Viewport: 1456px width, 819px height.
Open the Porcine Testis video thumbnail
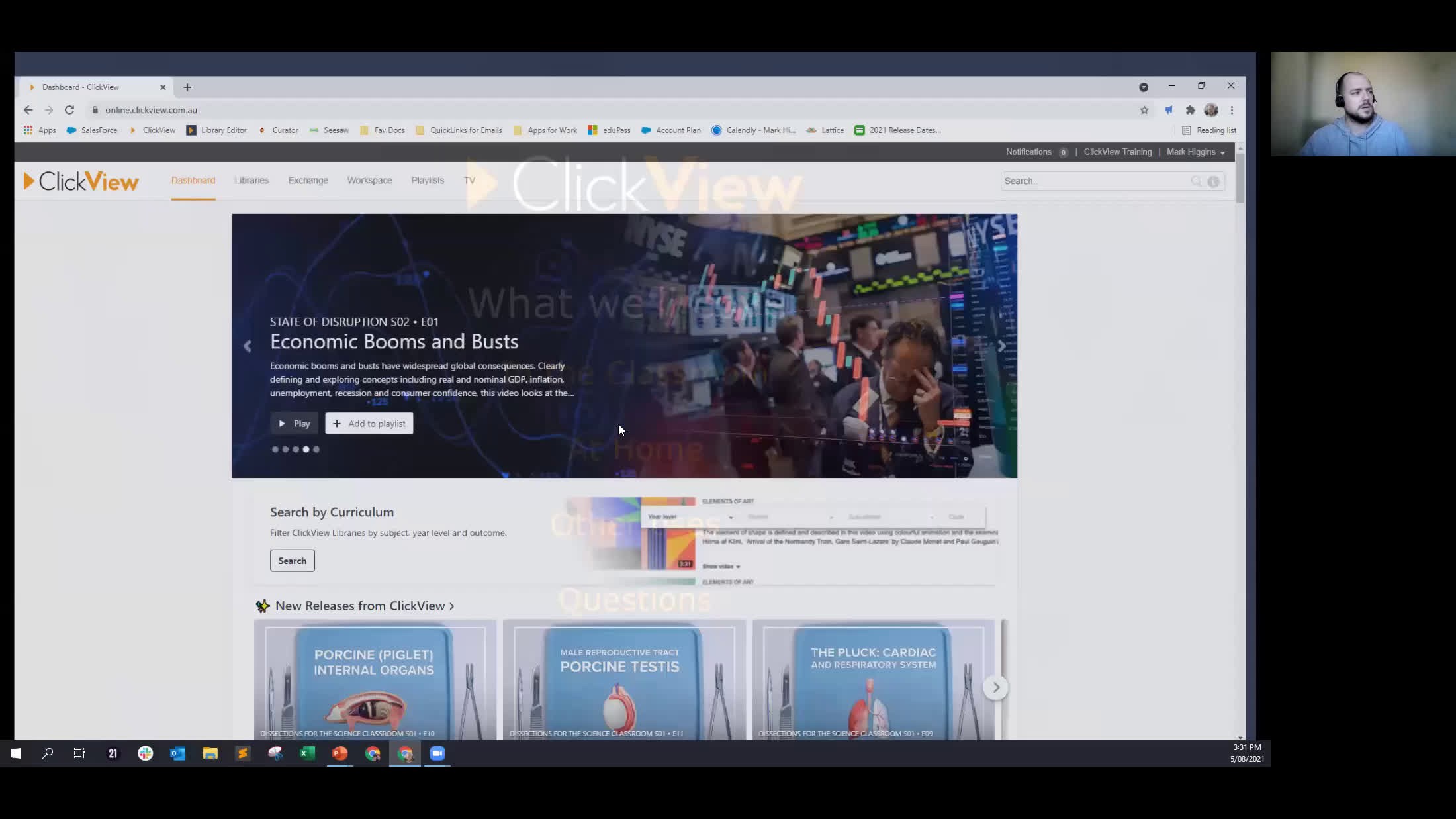pos(623,680)
